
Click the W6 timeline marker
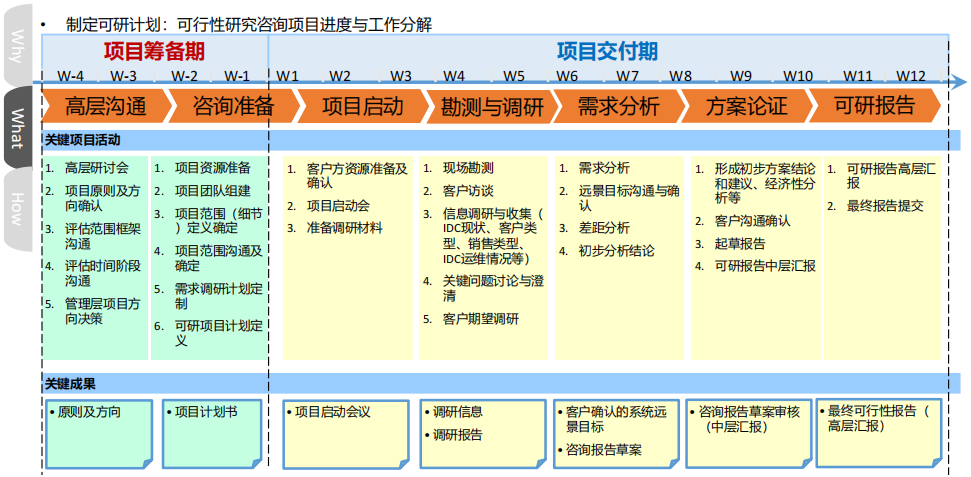[x=567, y=76]
